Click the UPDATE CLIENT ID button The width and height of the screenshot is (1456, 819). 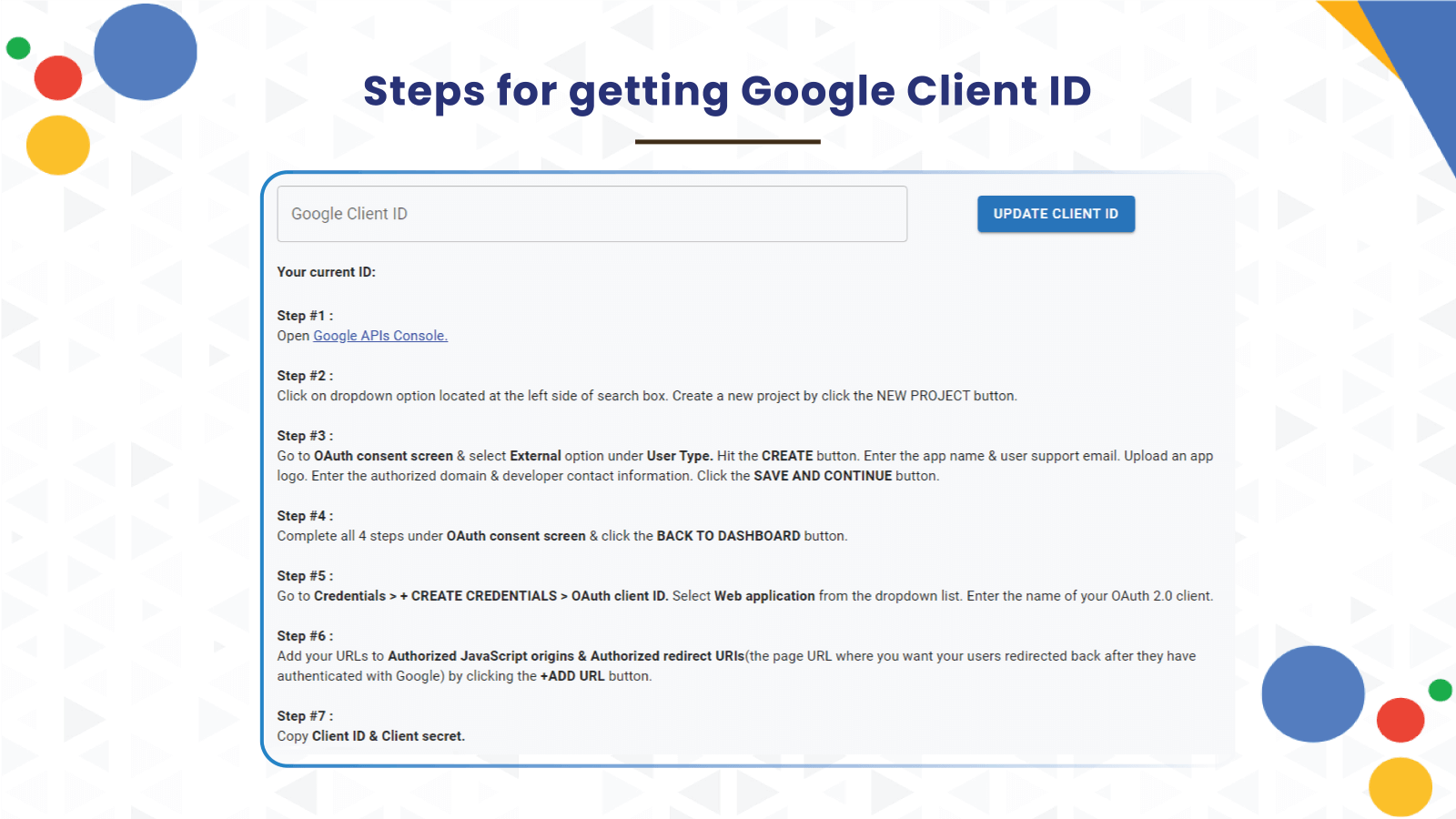point(1056,214)
